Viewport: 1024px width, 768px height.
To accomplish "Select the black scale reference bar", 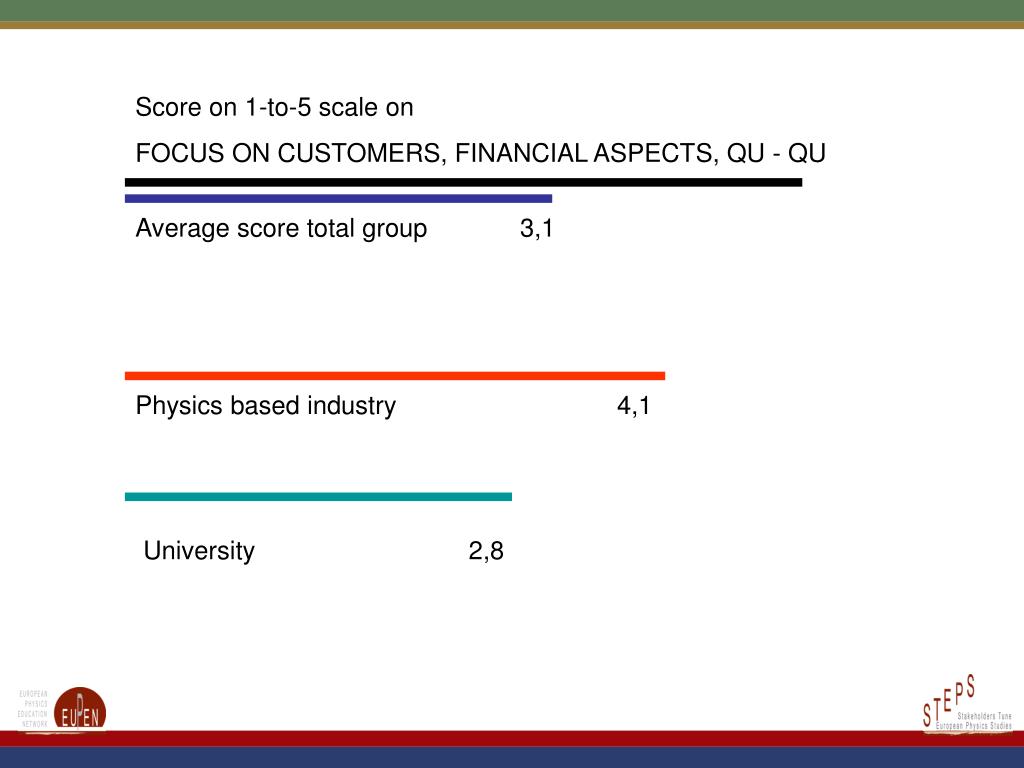I will 463,182.
